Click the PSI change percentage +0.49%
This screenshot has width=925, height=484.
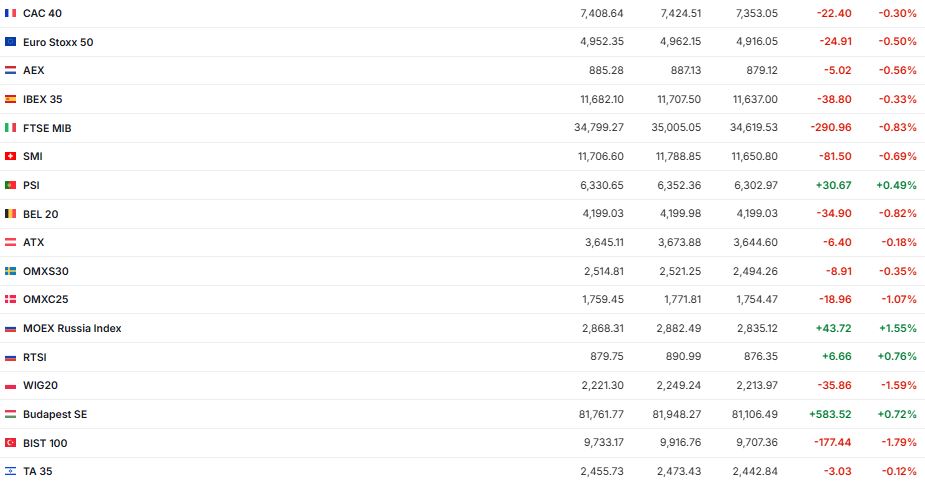click(896, 186)
